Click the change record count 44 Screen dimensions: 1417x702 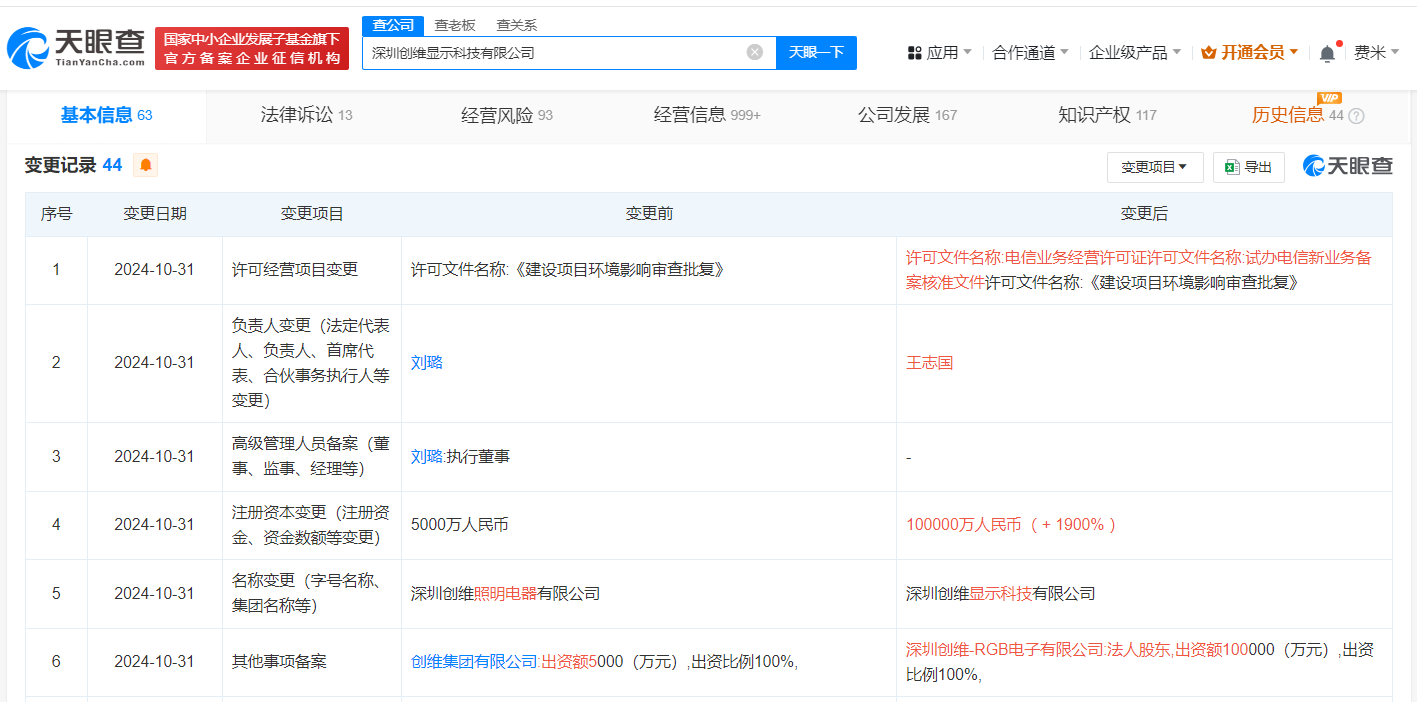click(x=112, y=165)
